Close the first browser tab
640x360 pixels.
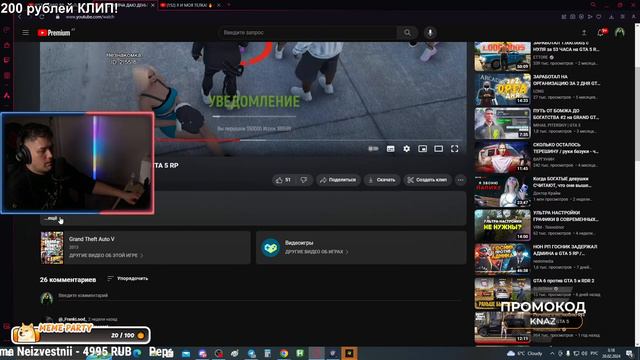click(x=153, y=5)
